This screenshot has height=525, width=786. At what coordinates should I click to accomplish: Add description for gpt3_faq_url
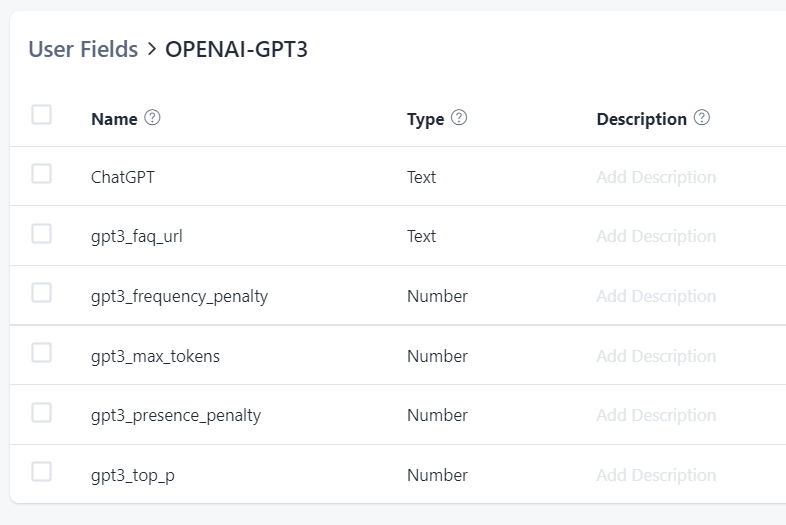click(x=656, y=237)
